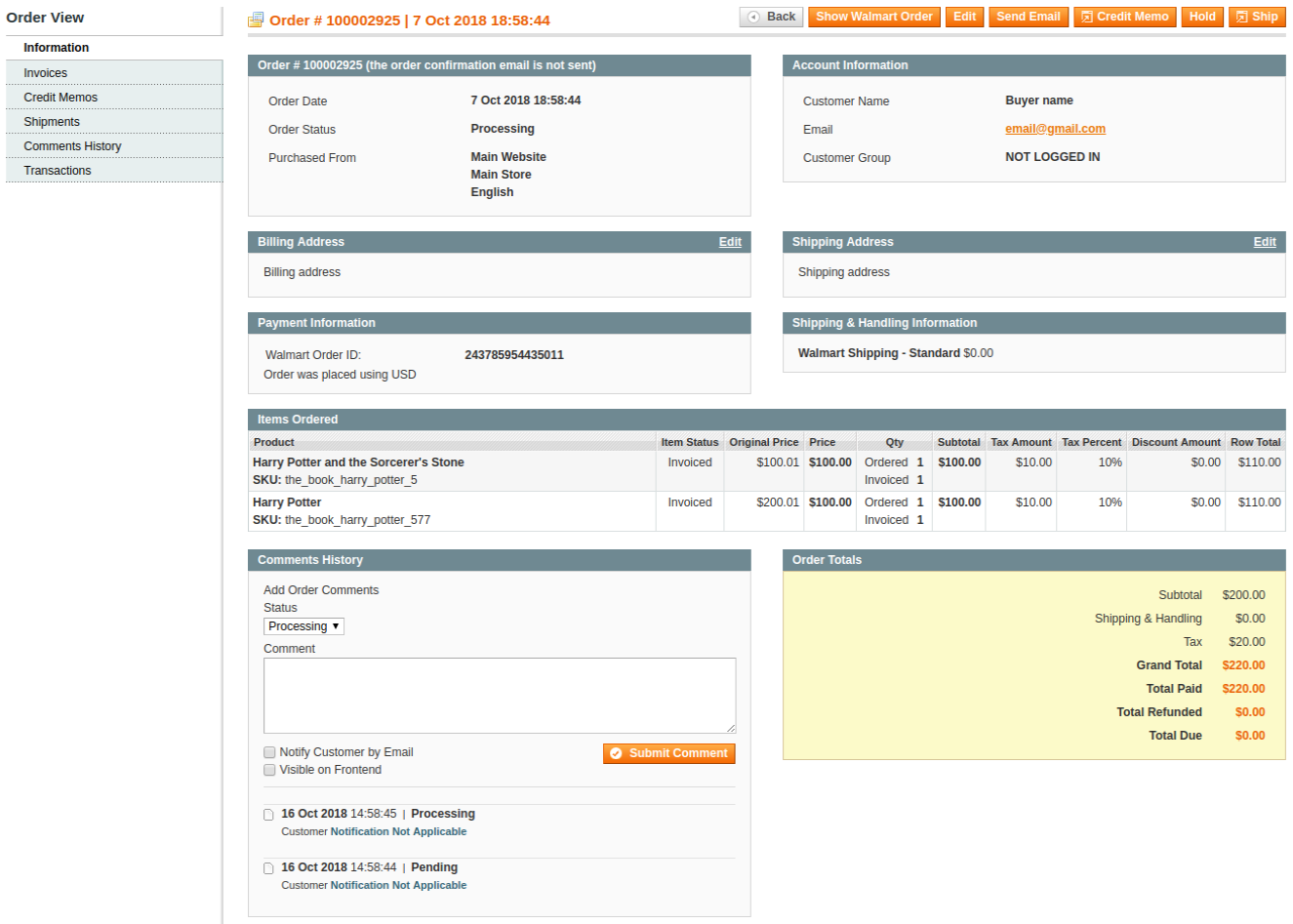Viewport: 1293px width, 924px height.
Task: Click the Total Refunded $0.00 value
Action: [x=1250, y=712]
